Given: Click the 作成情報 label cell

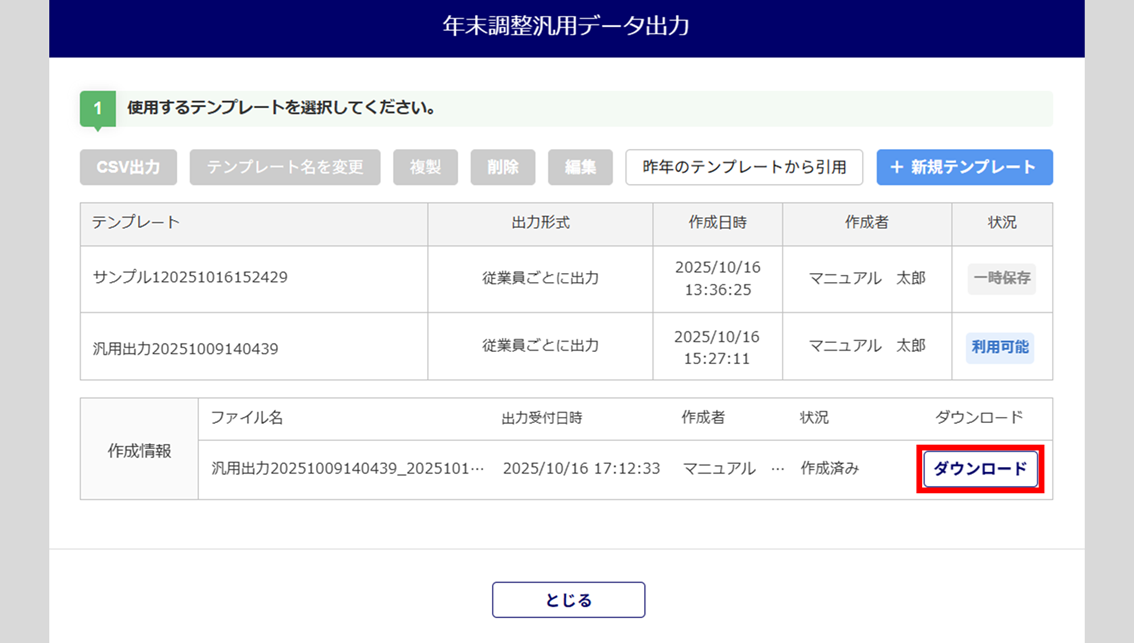Looking at the screenshot, I should tap(140, 451).
